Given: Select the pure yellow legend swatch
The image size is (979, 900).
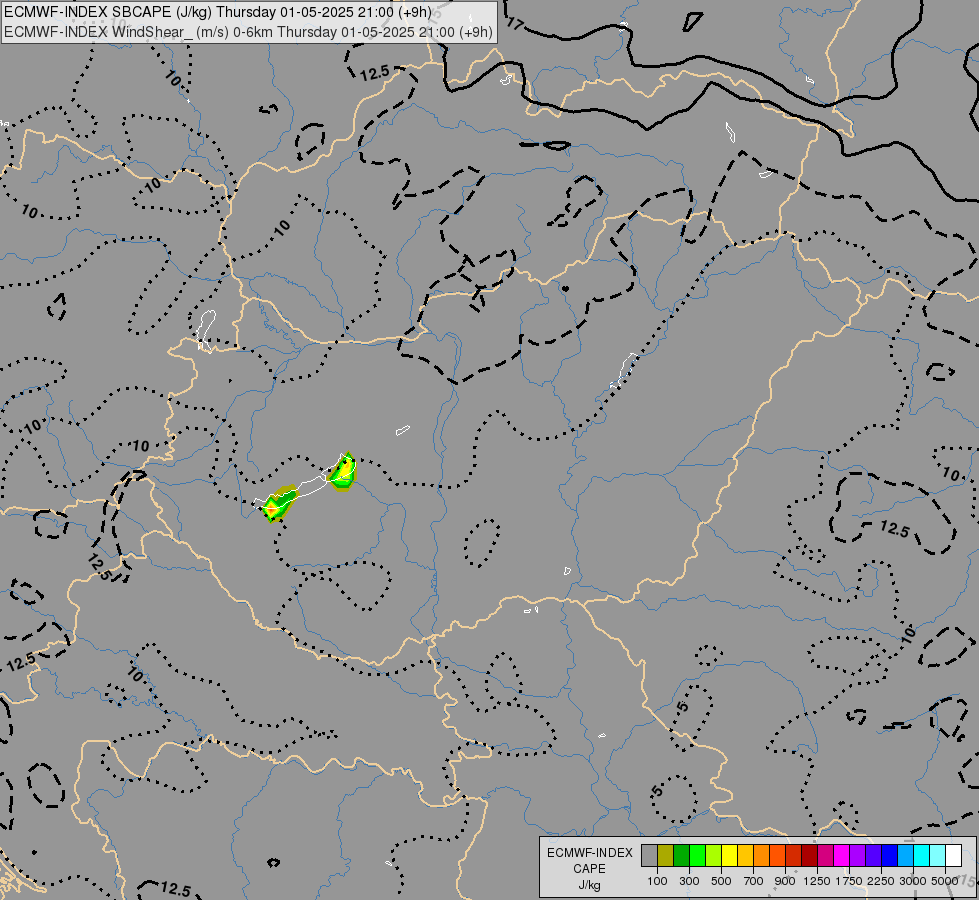Looking at the screenshot, I should (729, 855).
